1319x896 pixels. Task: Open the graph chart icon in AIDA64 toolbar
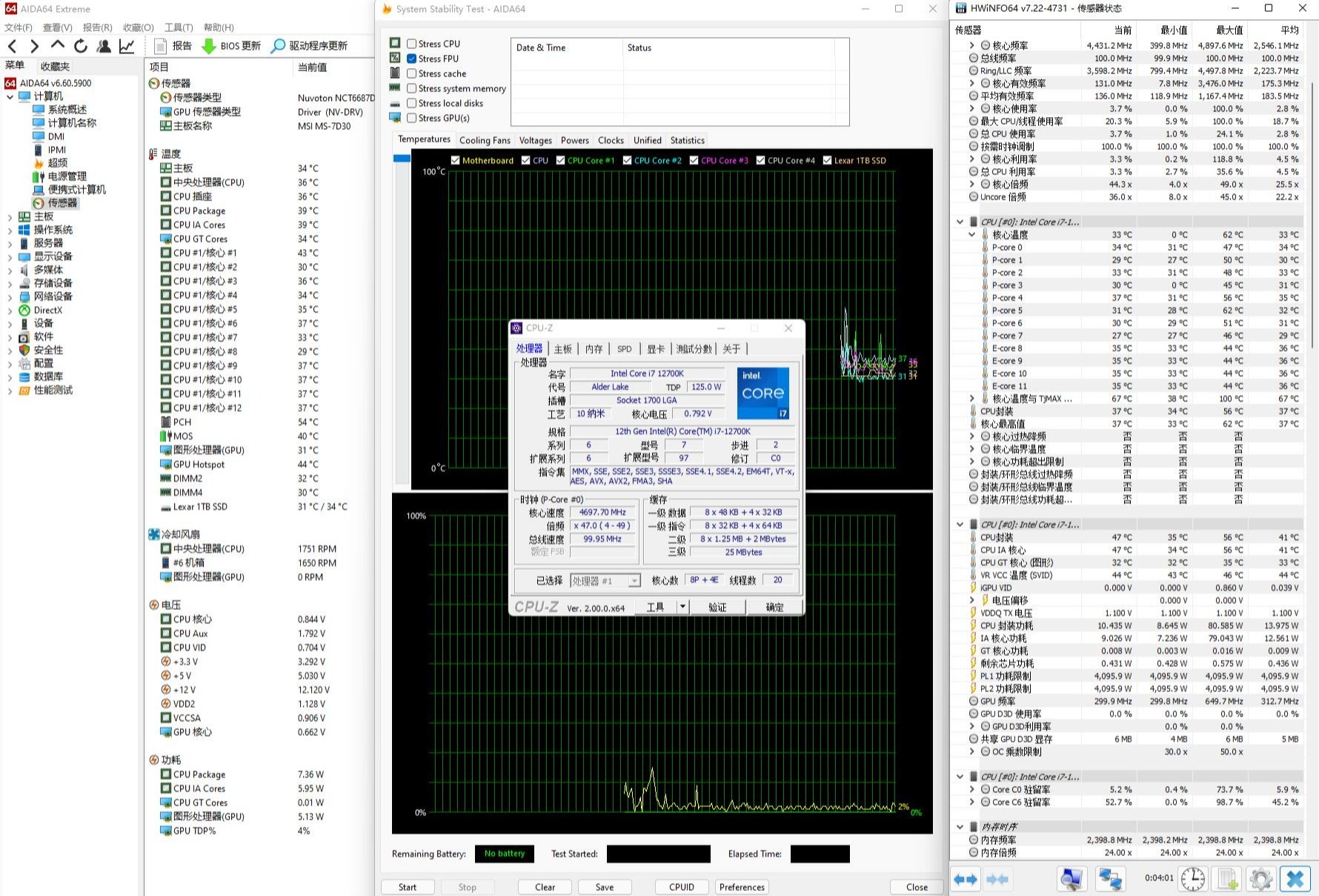(127, 46)
